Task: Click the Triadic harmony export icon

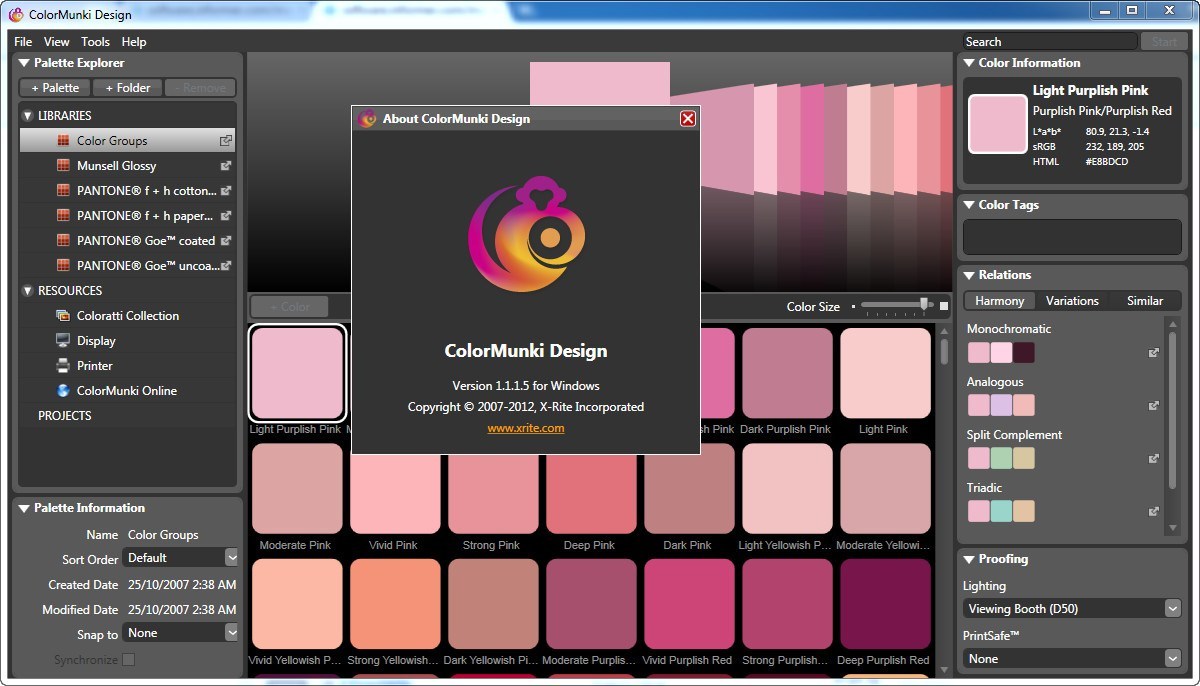Action: click(1153, 512)
